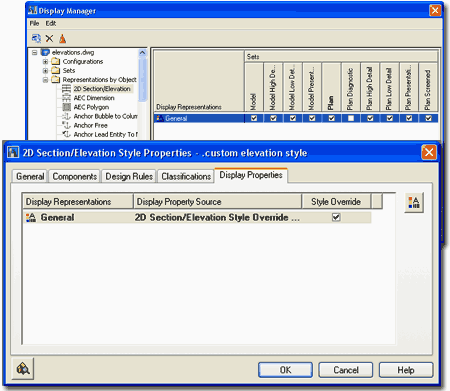Screen dimensions: 450x391
Task: Click the AEC Polygon object icon
Action: click(67, 107)
